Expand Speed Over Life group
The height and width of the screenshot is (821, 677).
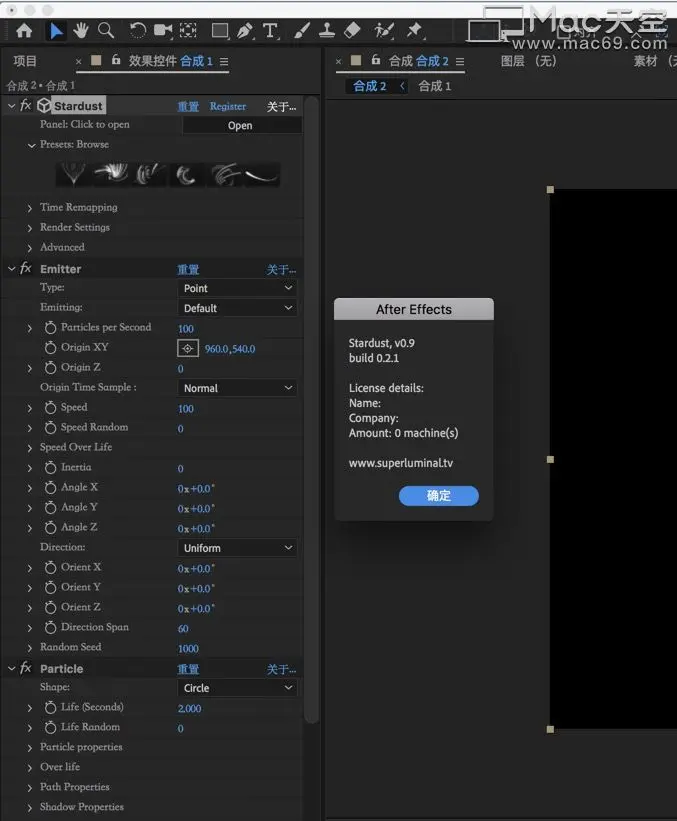(30, 448)
